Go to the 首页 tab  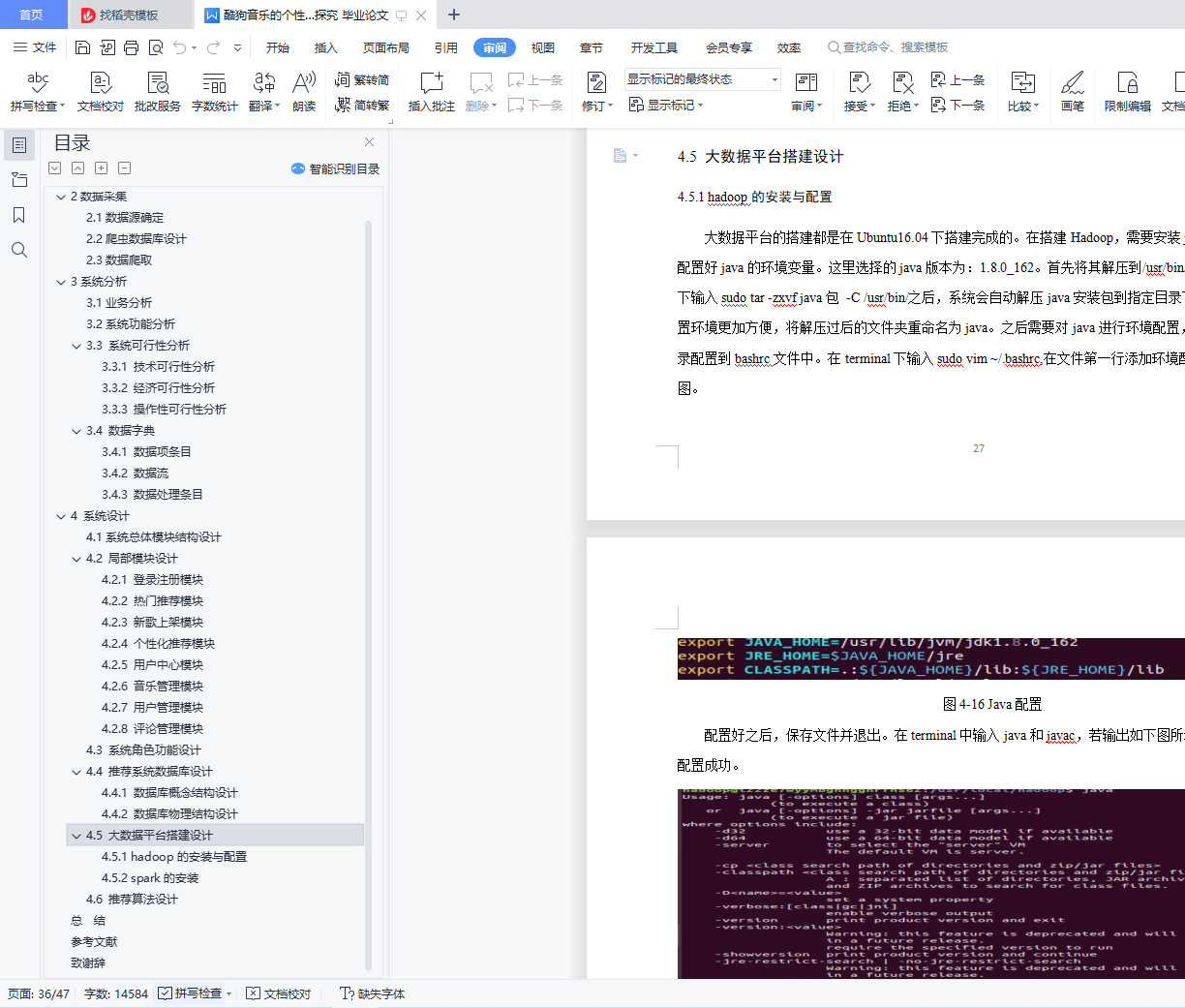tap(32, 15)
